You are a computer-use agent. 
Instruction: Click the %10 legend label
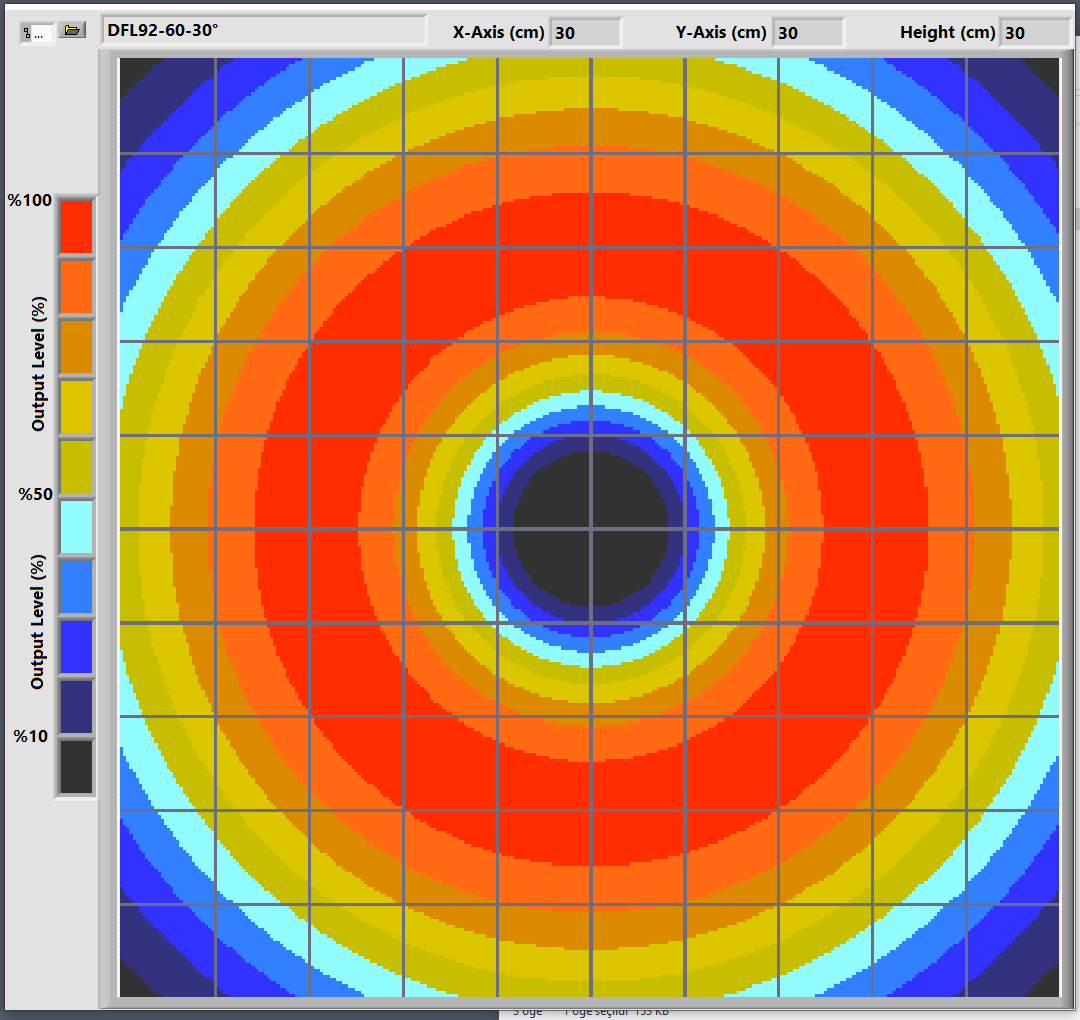pyautogui.click(x=30, y=736)
